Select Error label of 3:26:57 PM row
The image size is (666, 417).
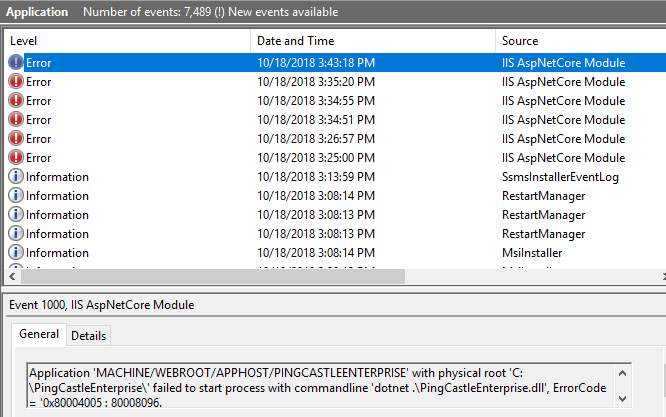click(x=39, y=139)
